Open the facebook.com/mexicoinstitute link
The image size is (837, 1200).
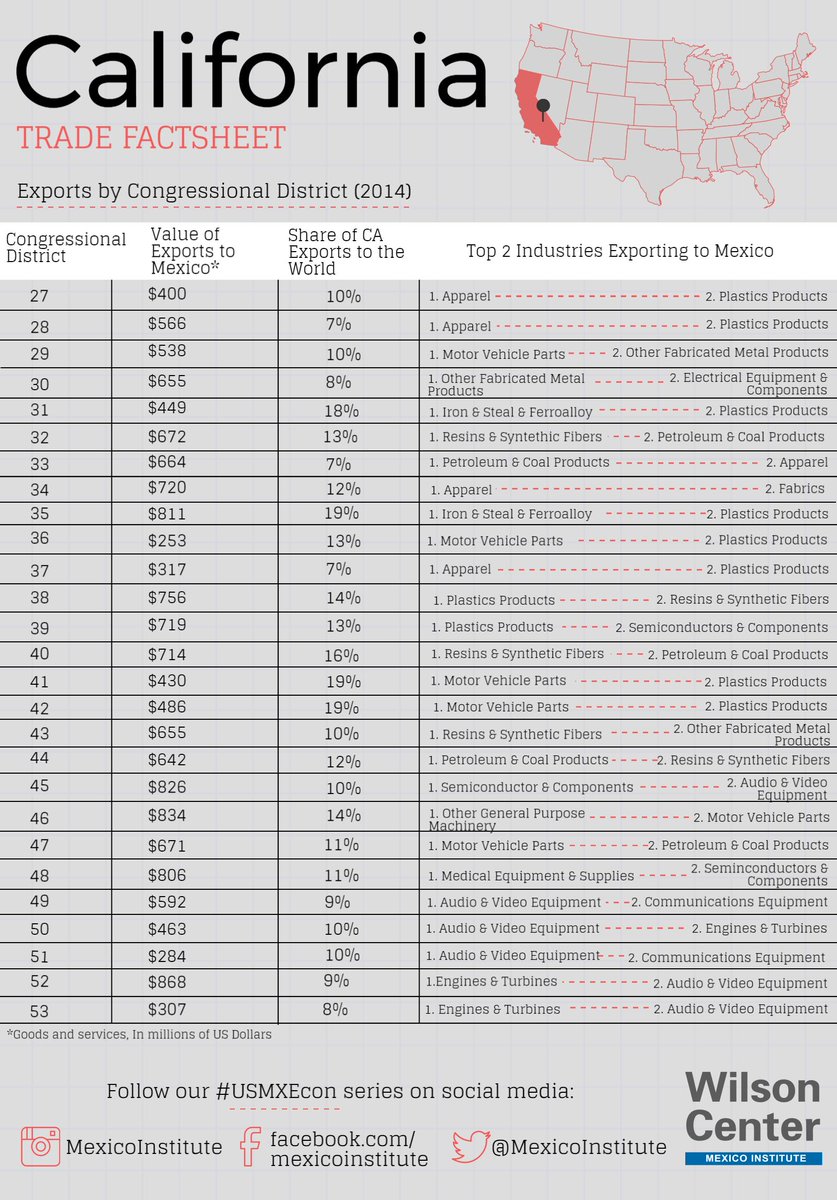coord(348,1149)
